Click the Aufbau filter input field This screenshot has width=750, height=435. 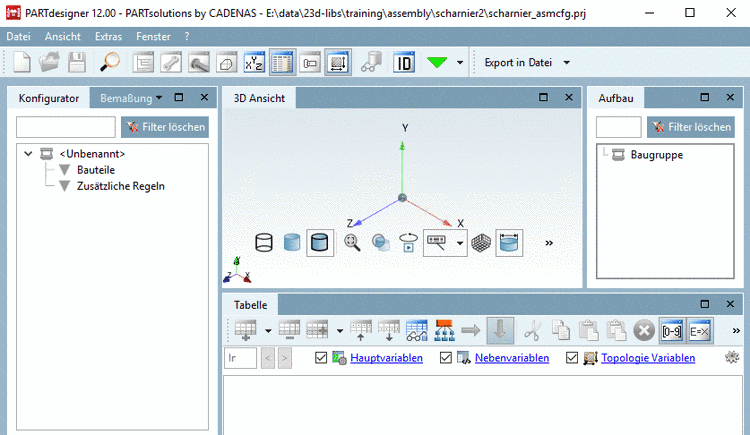(x=618, y=127)
